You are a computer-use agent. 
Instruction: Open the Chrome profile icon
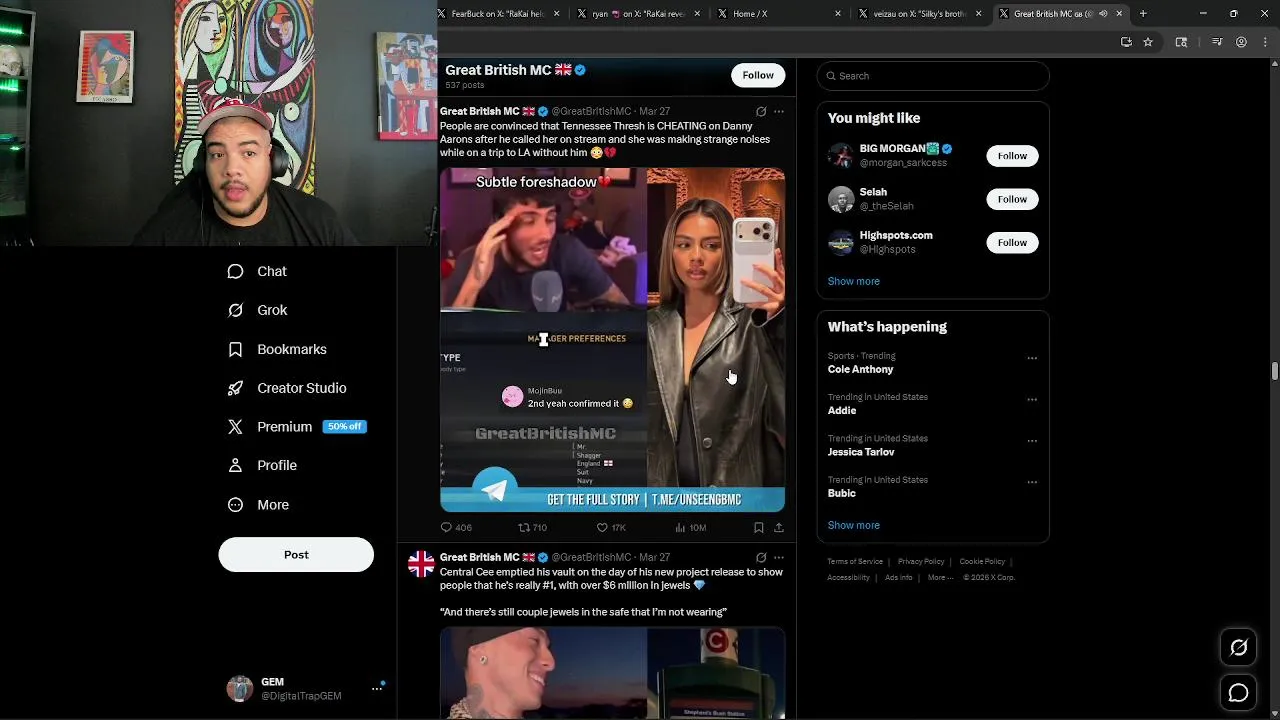click(x=1241, y=42)
